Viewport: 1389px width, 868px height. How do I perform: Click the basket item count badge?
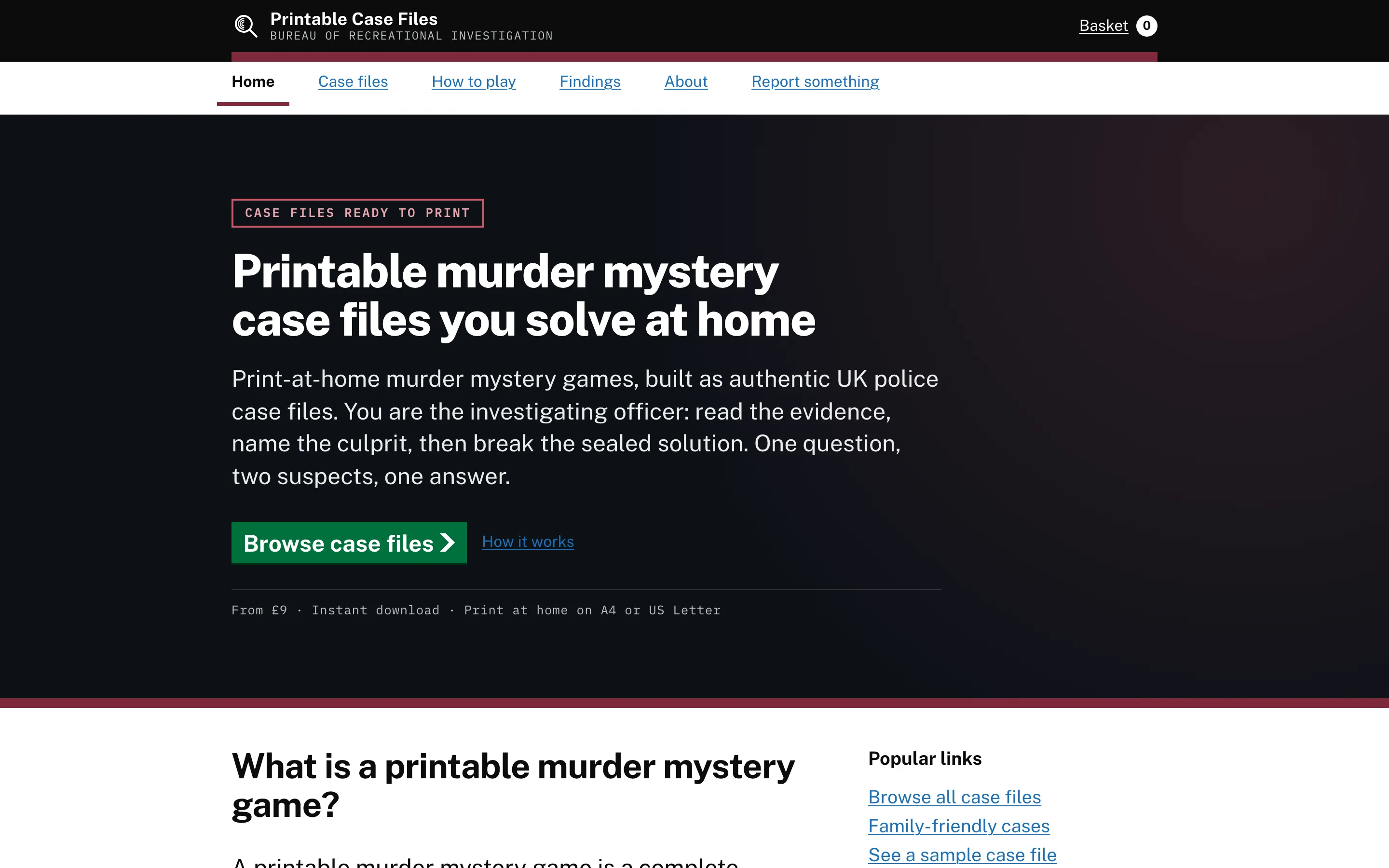[1146, 26]
